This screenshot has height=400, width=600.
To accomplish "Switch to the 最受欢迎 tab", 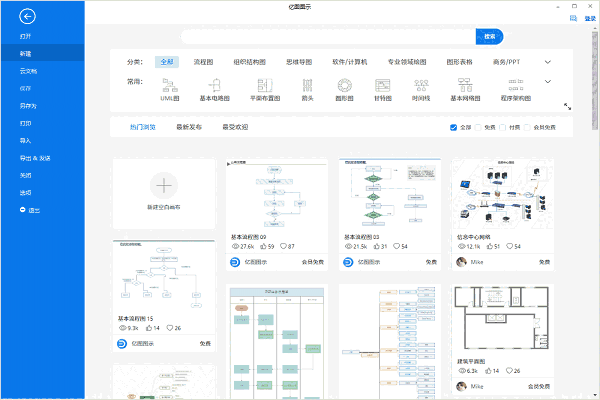I will (x=235, y=127).
